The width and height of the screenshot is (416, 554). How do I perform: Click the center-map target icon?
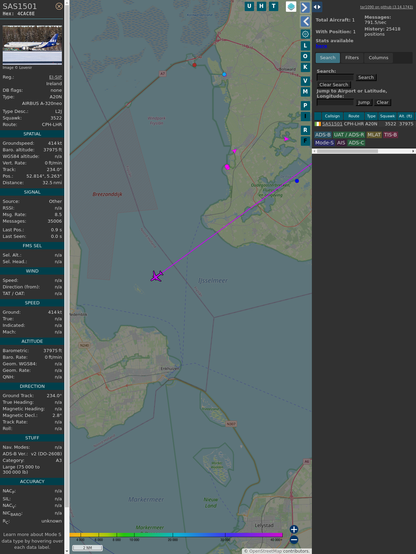305,34
